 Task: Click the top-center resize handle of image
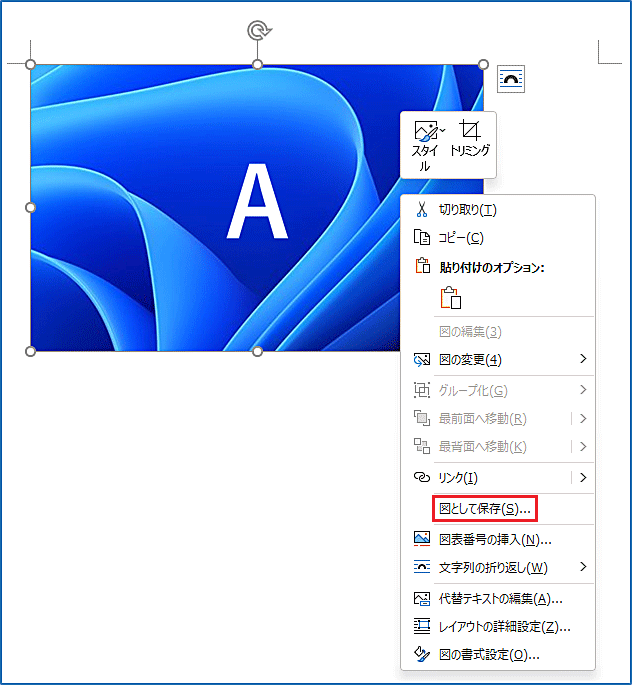point(257,65)
